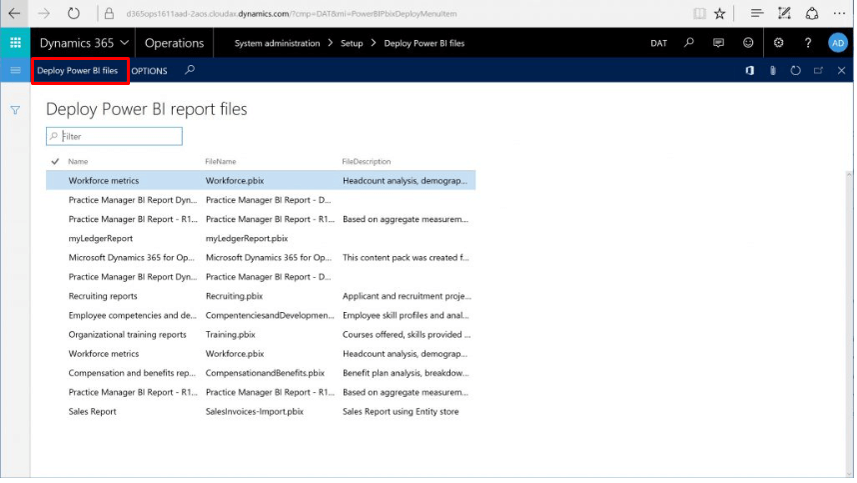
Task: Open browser hub lines icon
Action: click(756, 14)
